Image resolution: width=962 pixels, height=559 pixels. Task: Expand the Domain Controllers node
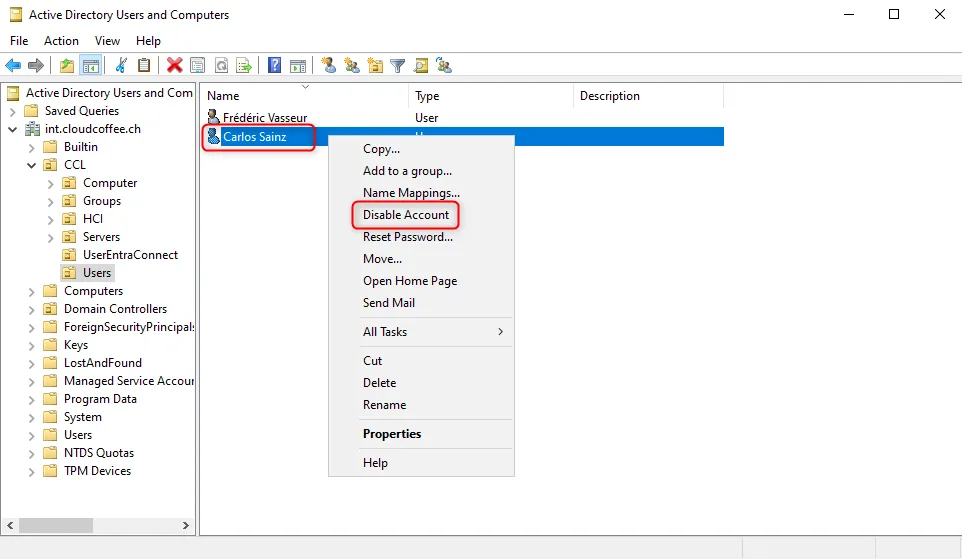click(32, 309)
